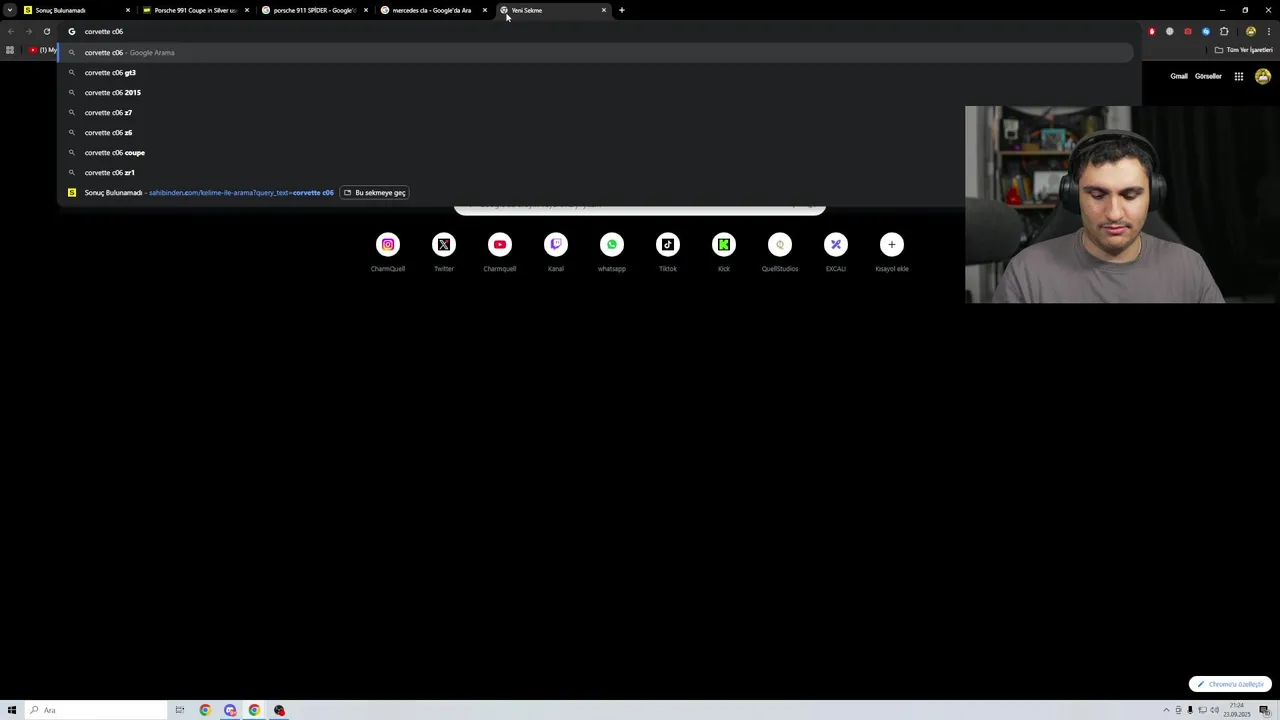Click the grey round extension icon
The width and height of the screenshot is (1280, 720).
(x=1170, y=31)
